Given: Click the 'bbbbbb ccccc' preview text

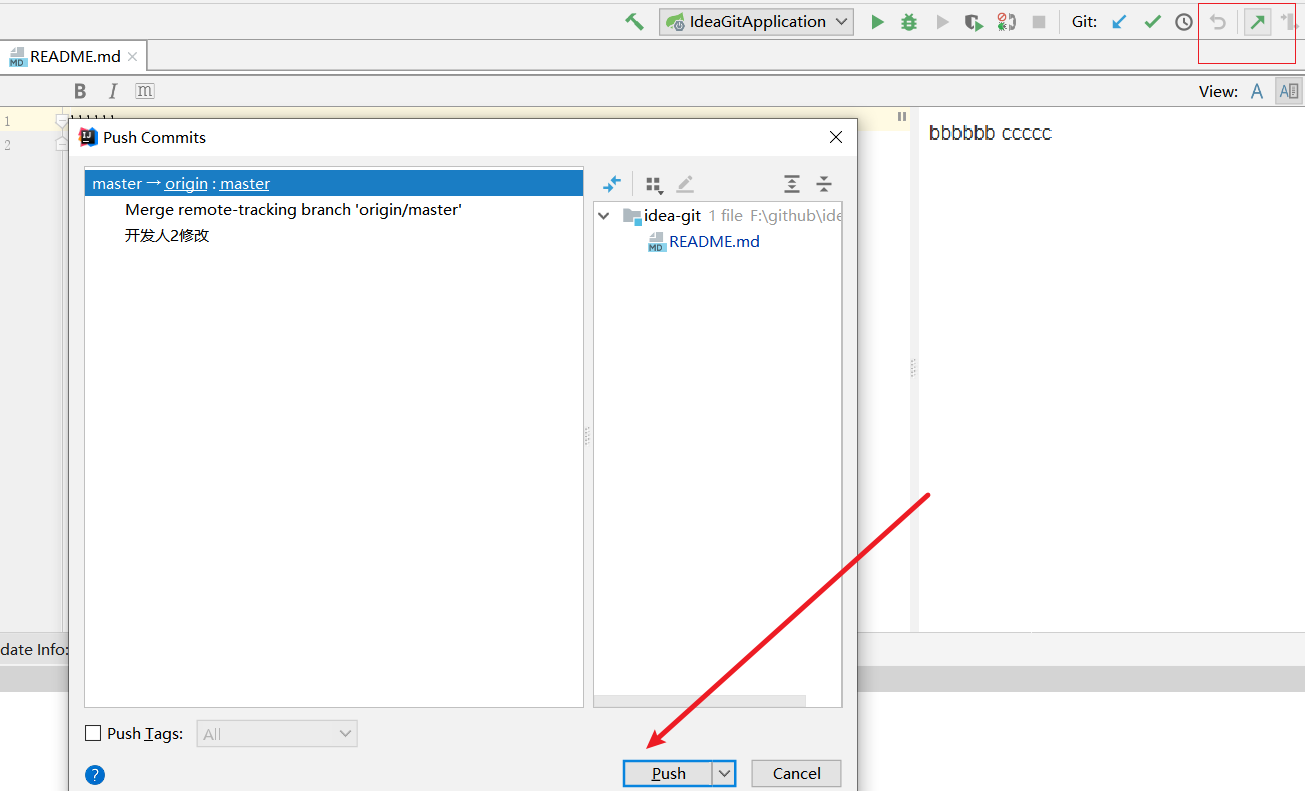Looking at the screenshot, I should click(x=990, y=133).
